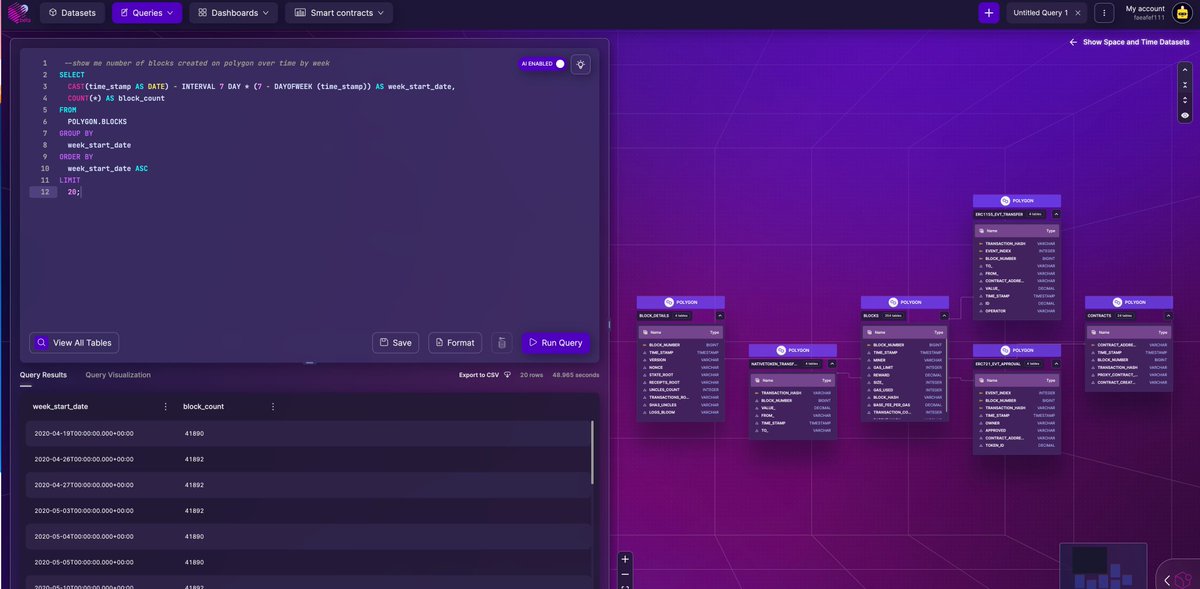This screenshot has height=589, width=1200.
Task: Click the Polygon icon on ERC721_EVT_APPROVAL card
Action: point(1007,351)
